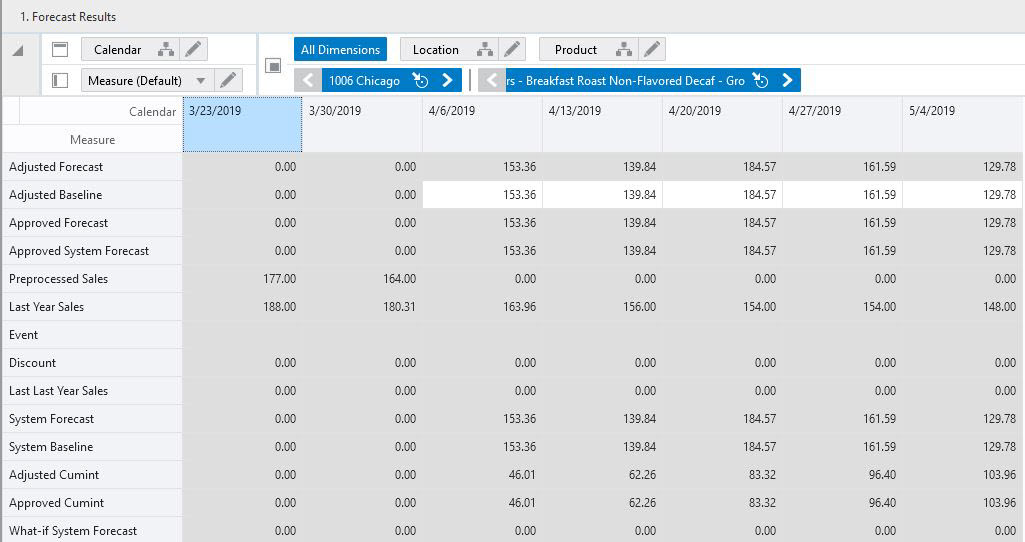Go to next product after Breakfast Roast
The height and width of the screenshot is (542, 1025).
788,80
